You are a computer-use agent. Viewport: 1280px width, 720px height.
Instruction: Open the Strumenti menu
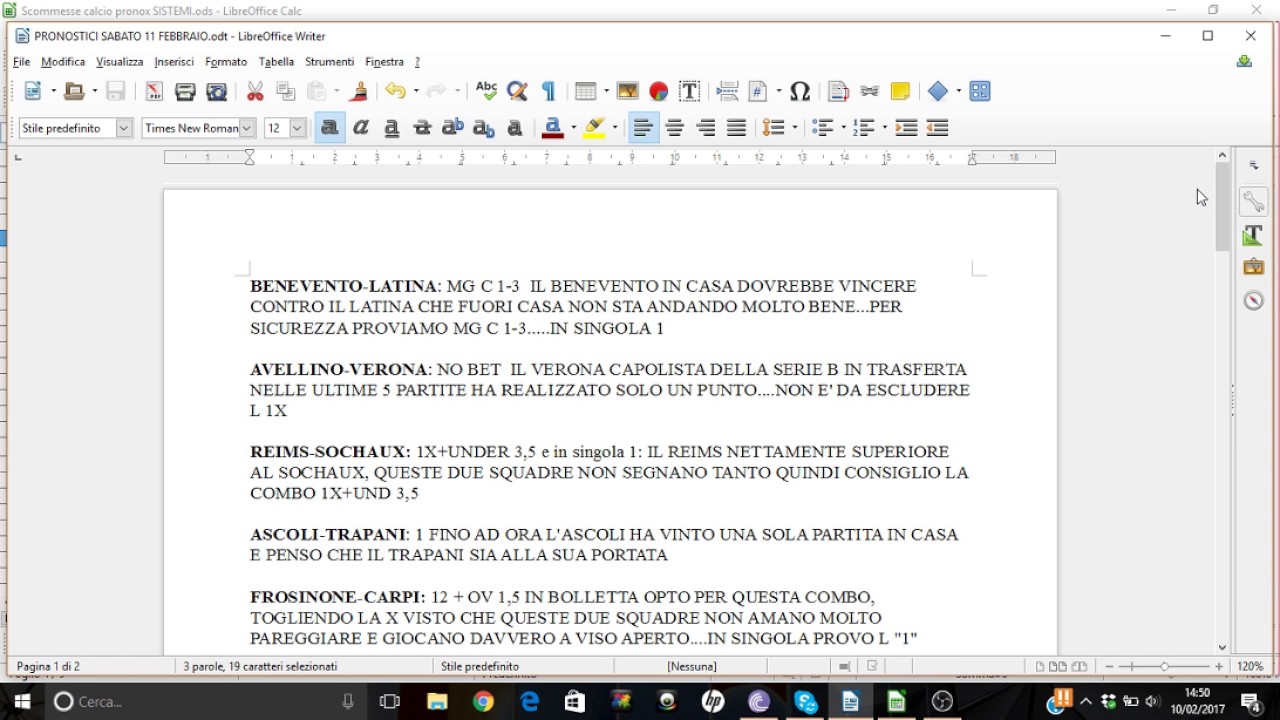pos(330,62)
